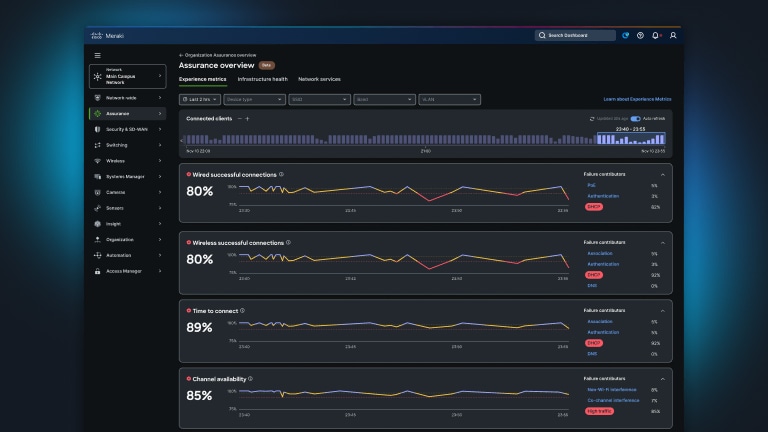Viewport: 768px width, 432px height.
Task: Click the Assurance sidebar icon
Action: [x=97, y=114]
